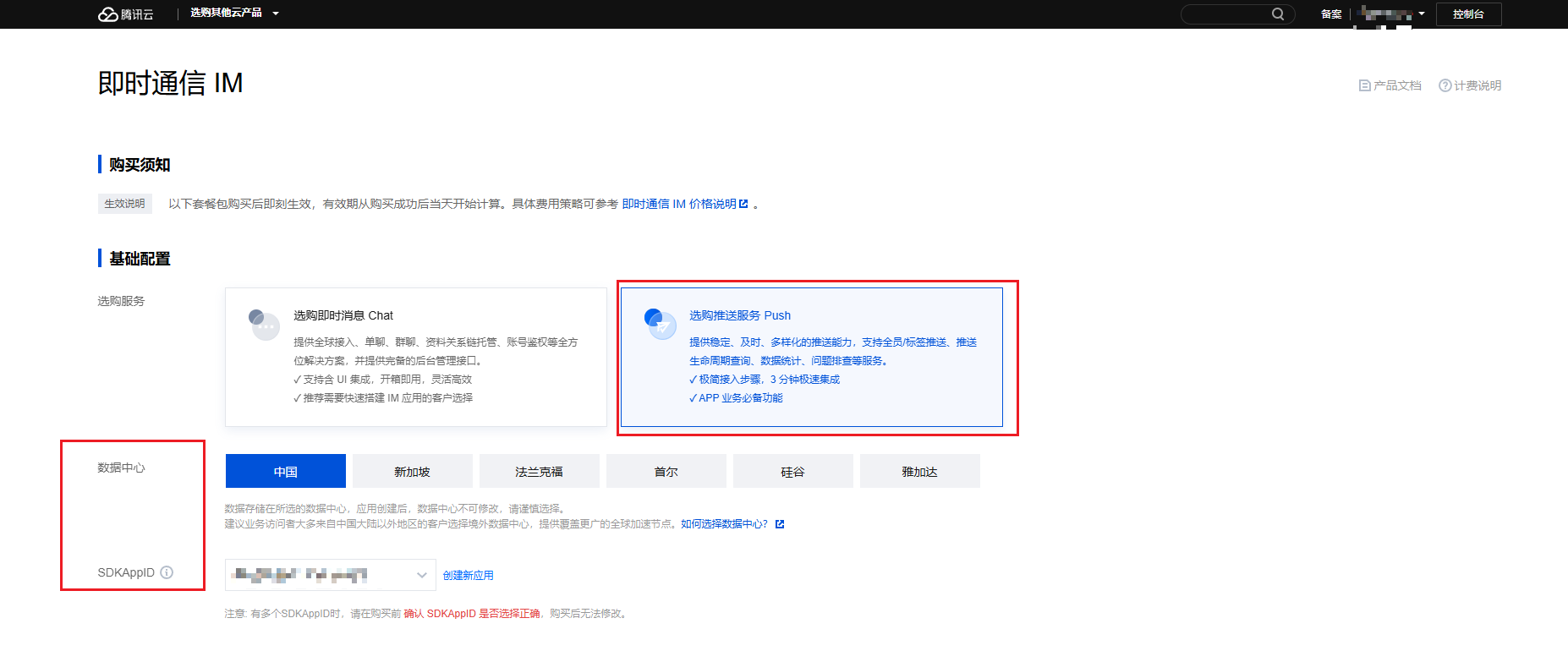Expand the account name dropdown arrow

pos(1422,14)
